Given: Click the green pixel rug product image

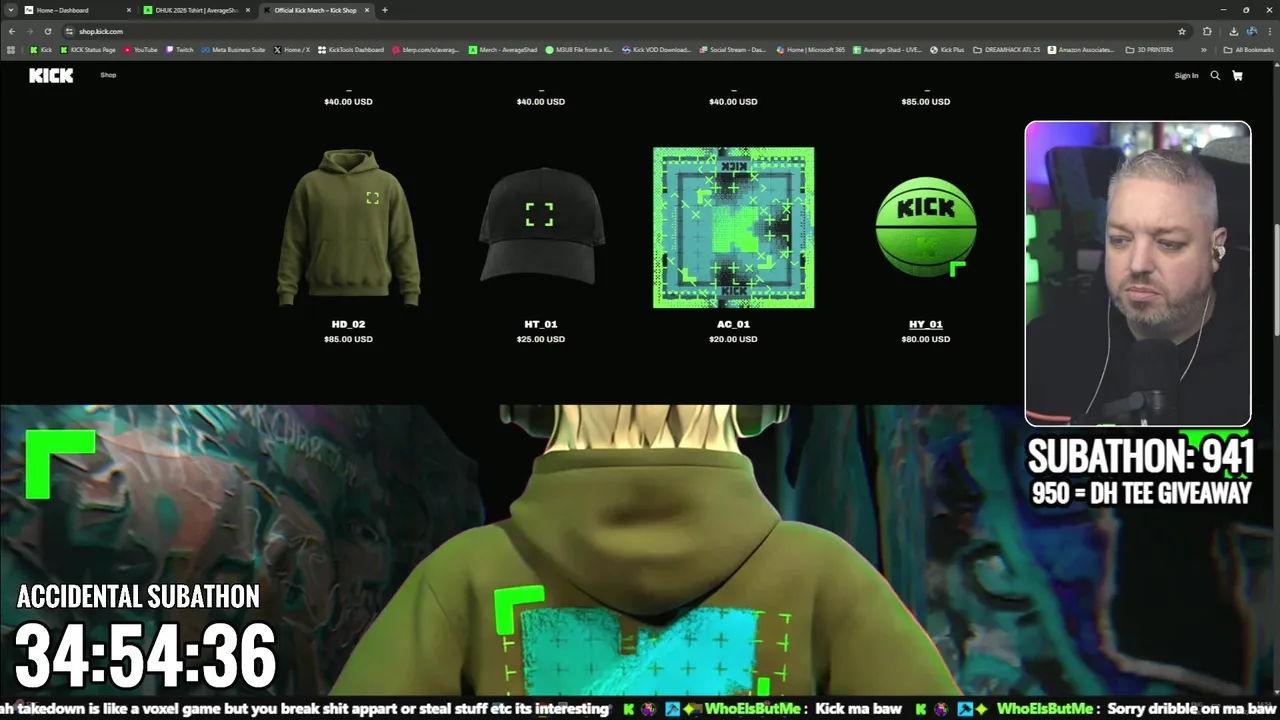Looking at the screenshot, I should (x=733, y=228).
